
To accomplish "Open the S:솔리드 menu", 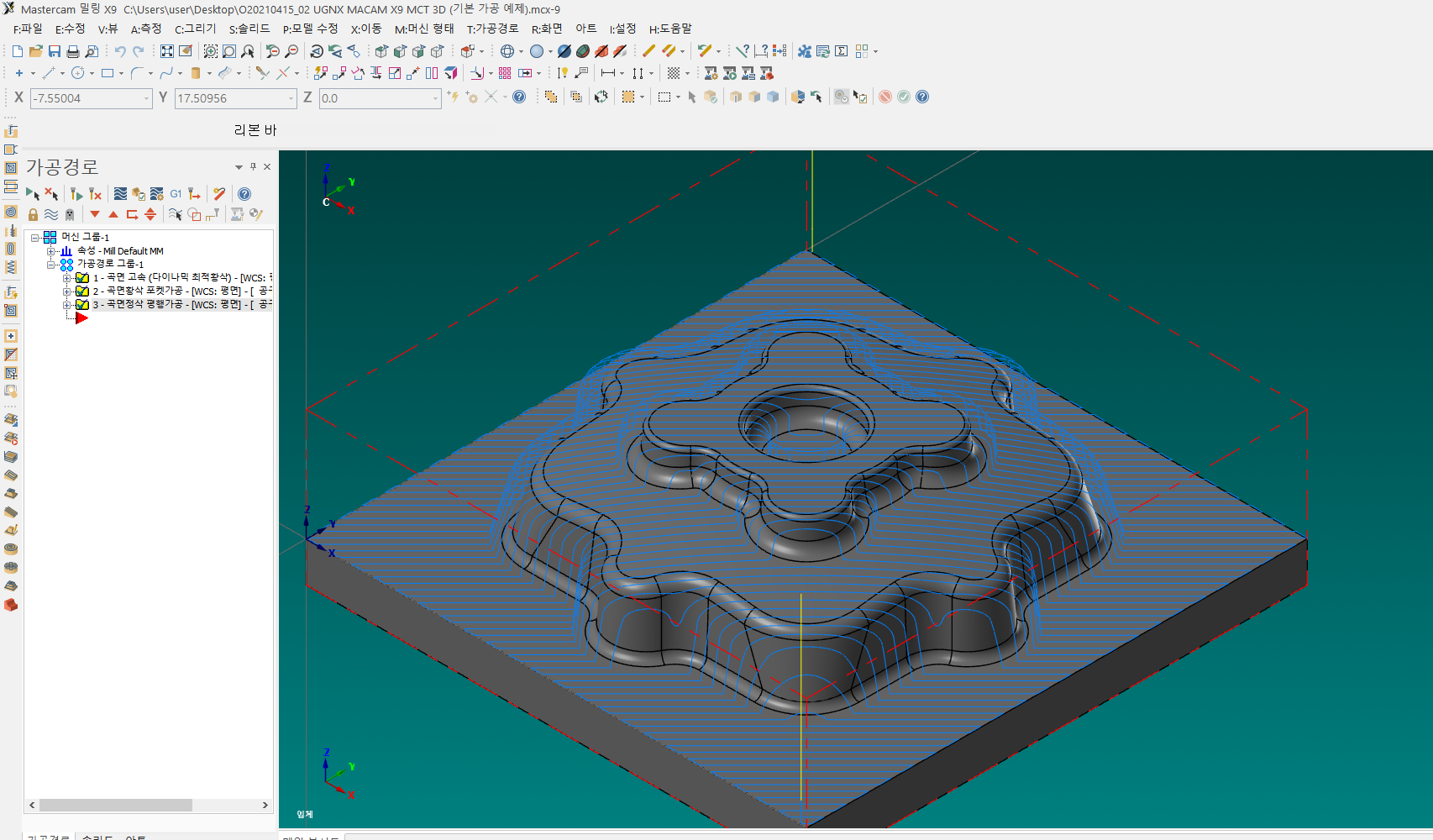I will (x=249, y=29).
